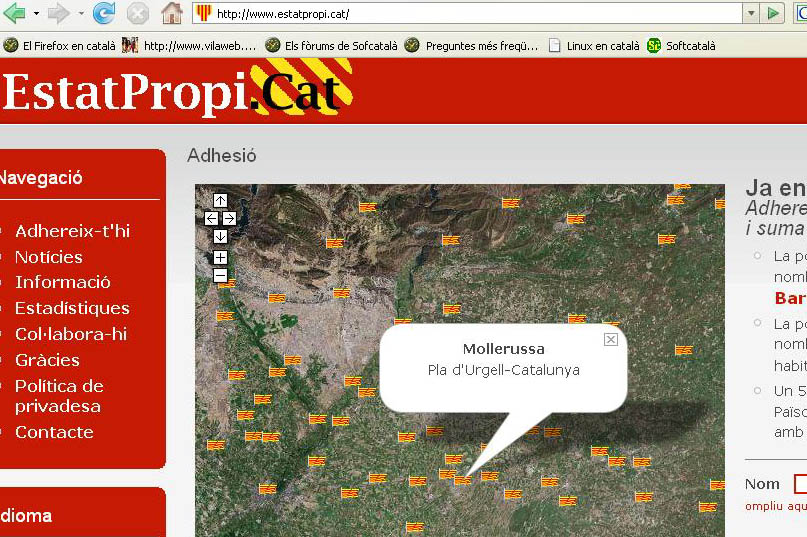Pan the map left with the arrow

(x=211, y=218)
